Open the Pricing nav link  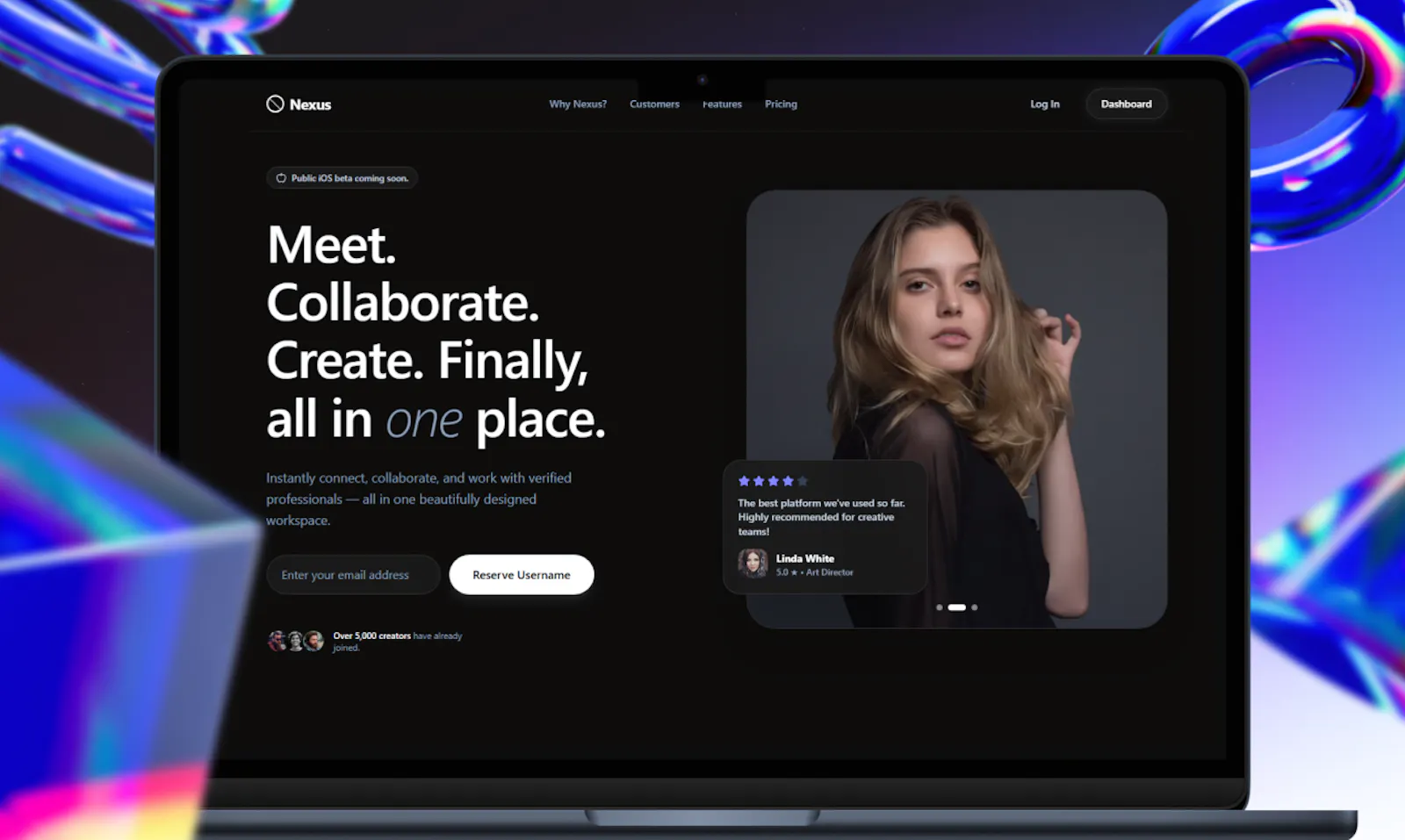click(x=781, y=104)
